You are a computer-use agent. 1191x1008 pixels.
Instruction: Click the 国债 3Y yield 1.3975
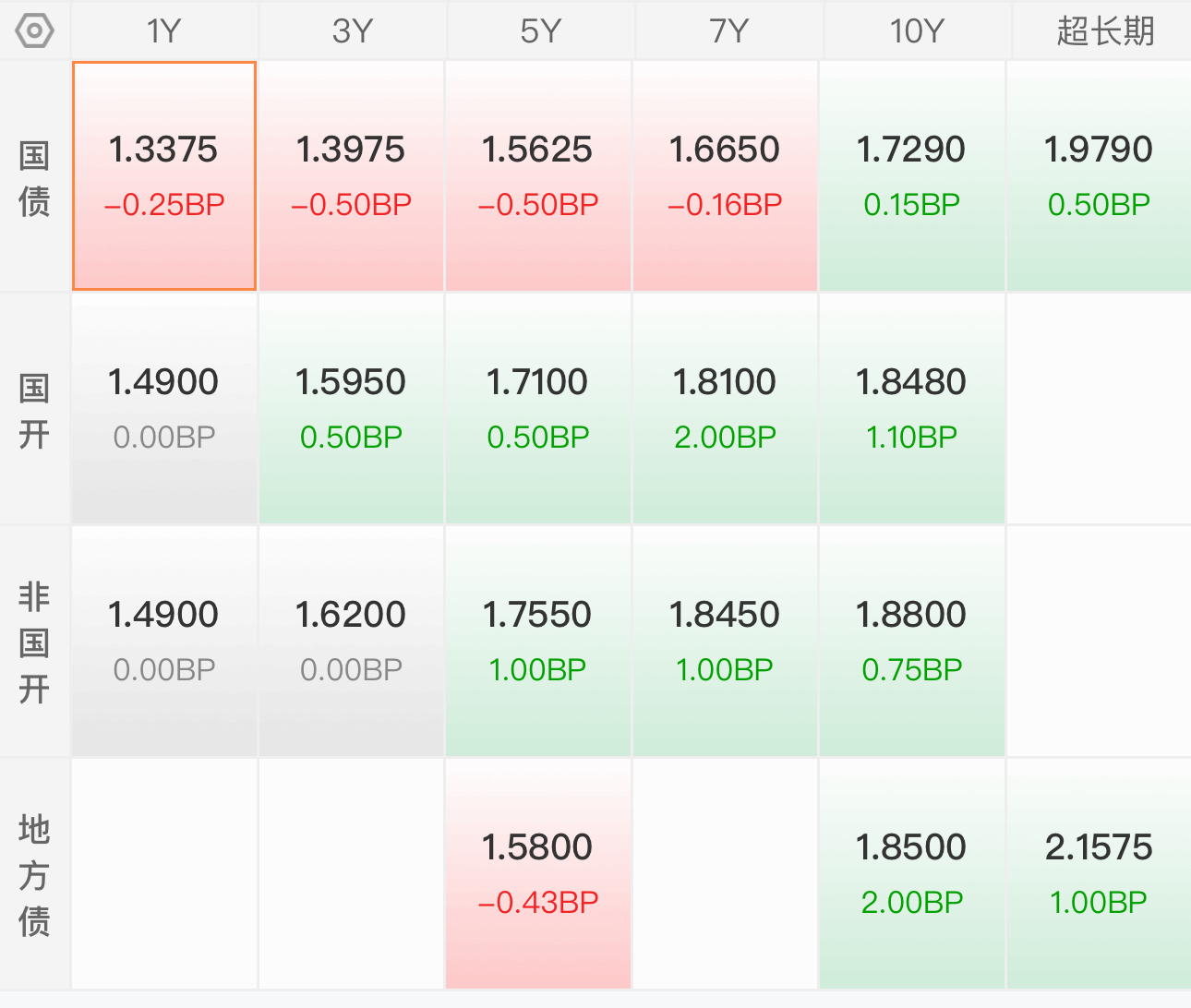pyautogui.click(x=351, y=149)
